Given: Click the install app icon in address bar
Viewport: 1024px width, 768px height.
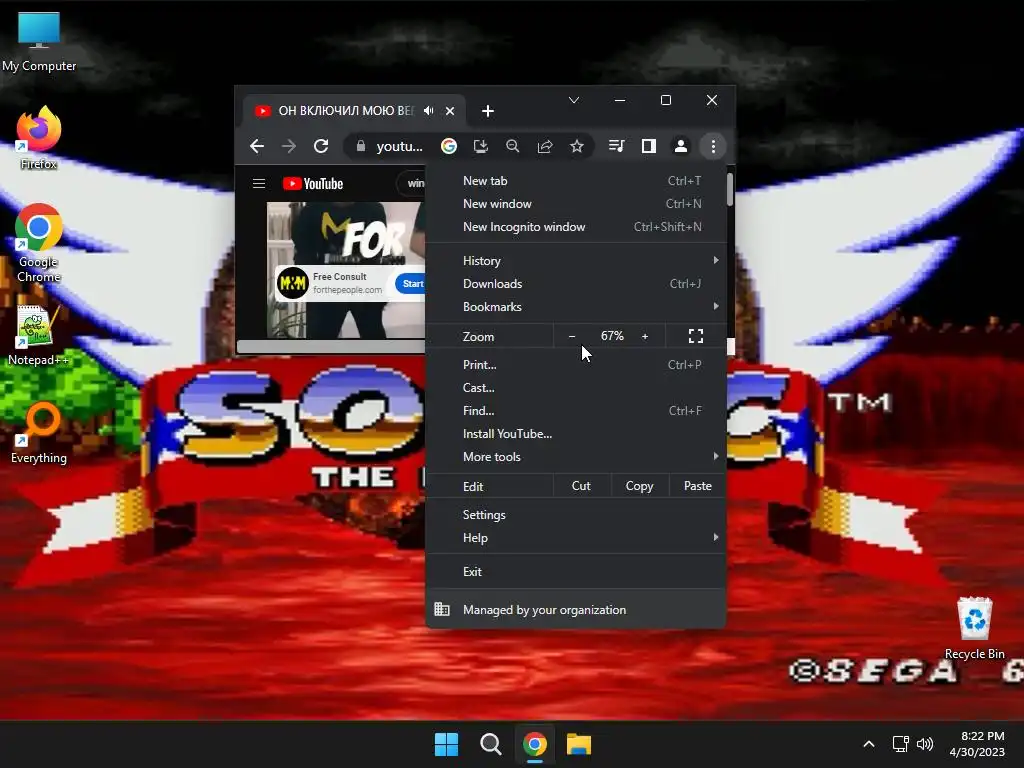Looking at the screenshot, I should click(x=481, y=146).
